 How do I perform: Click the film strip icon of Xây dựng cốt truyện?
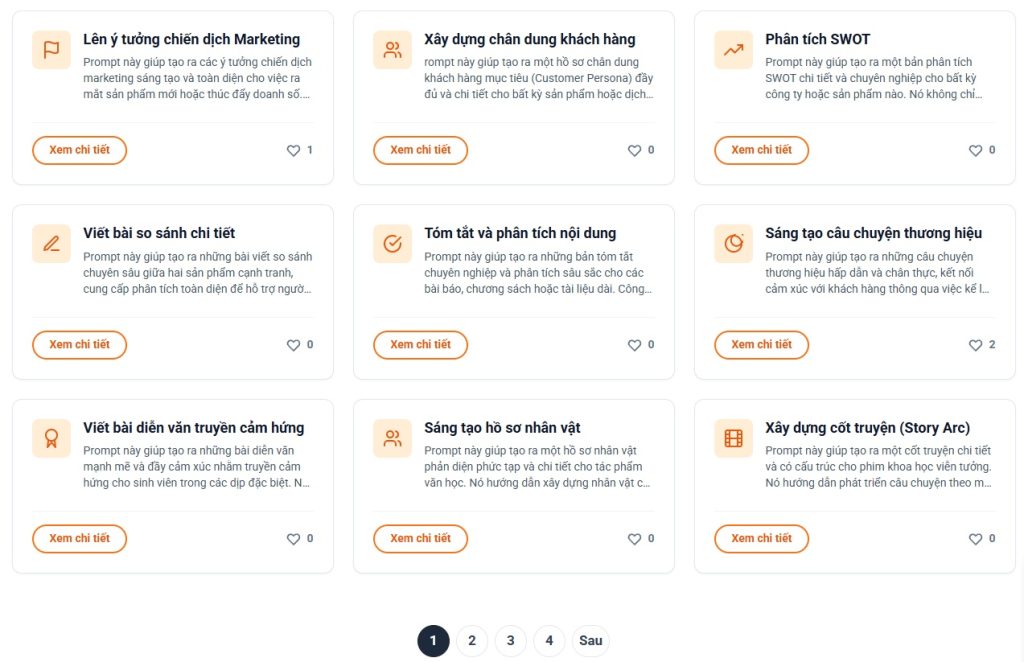pyautogui.click(x=733, y=438)
